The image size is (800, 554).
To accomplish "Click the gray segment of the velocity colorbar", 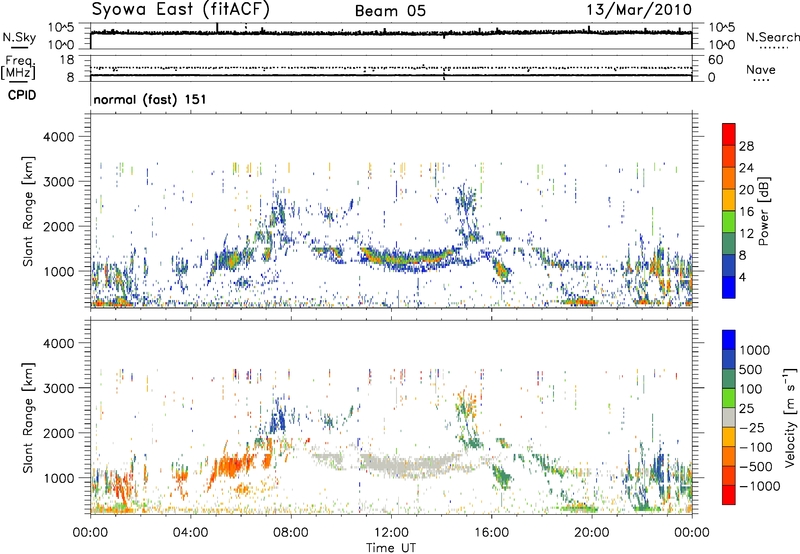I will pos(729,417).
